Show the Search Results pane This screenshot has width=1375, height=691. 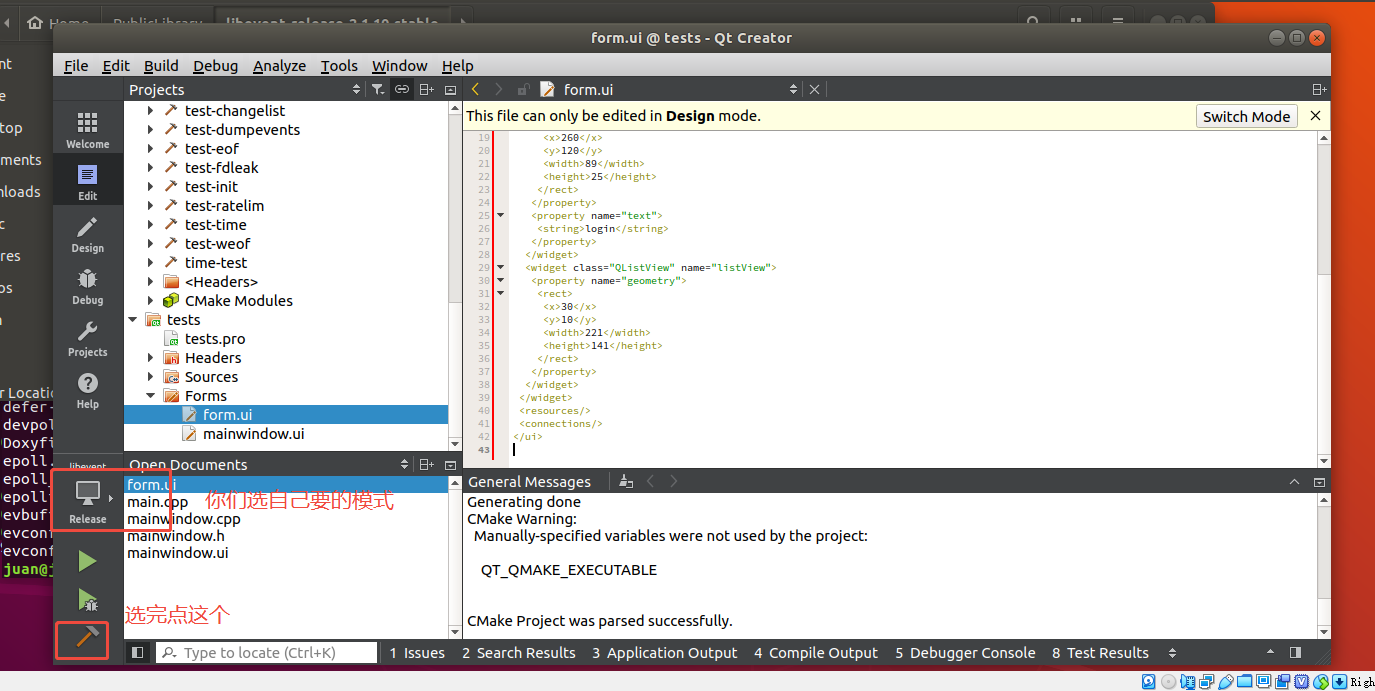[x=518, y=652]
